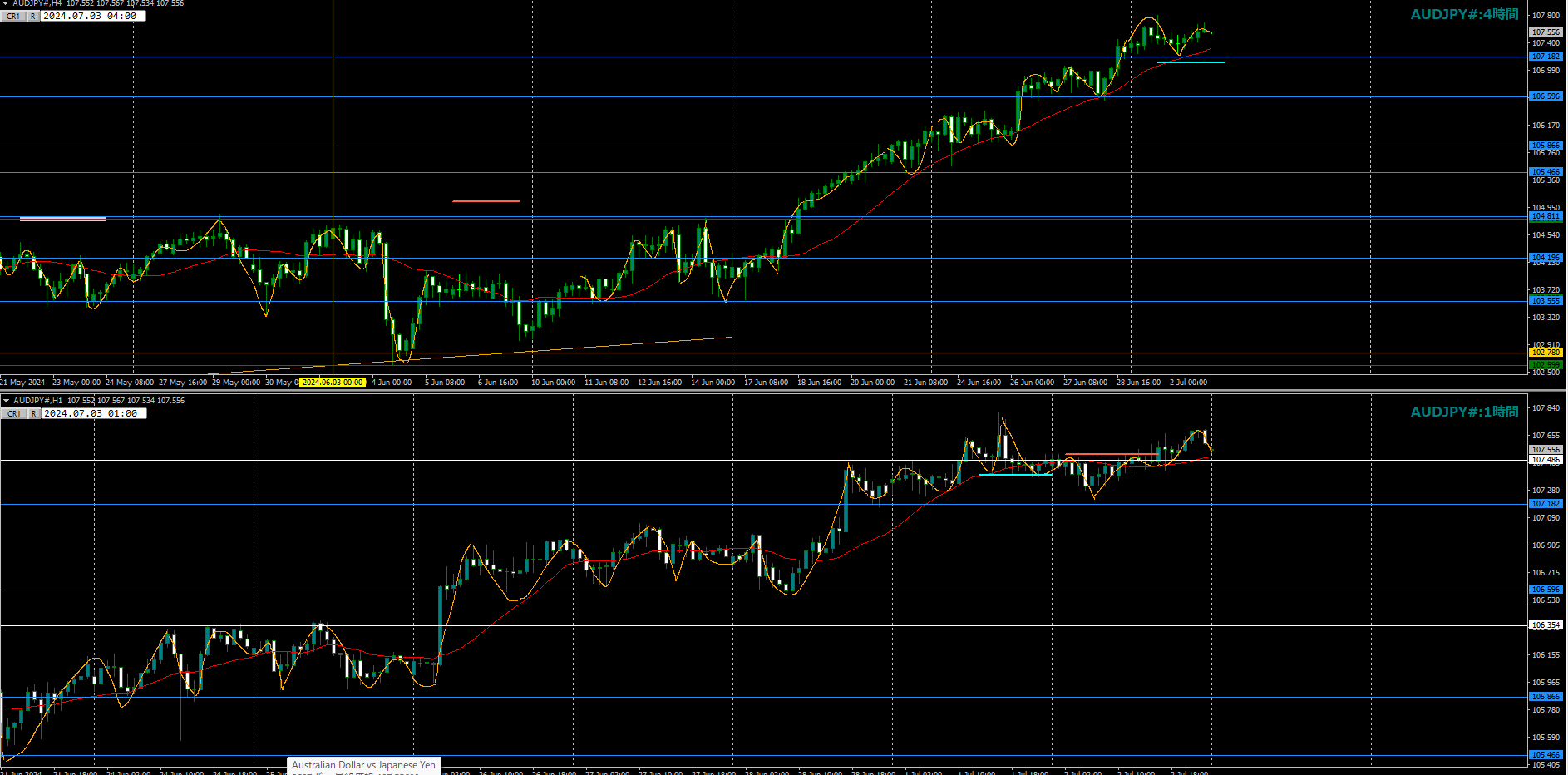1568x775 pixels.
Task: Click the AUDJPY#:4時間 chart title
Action: tap(1464, 14)
